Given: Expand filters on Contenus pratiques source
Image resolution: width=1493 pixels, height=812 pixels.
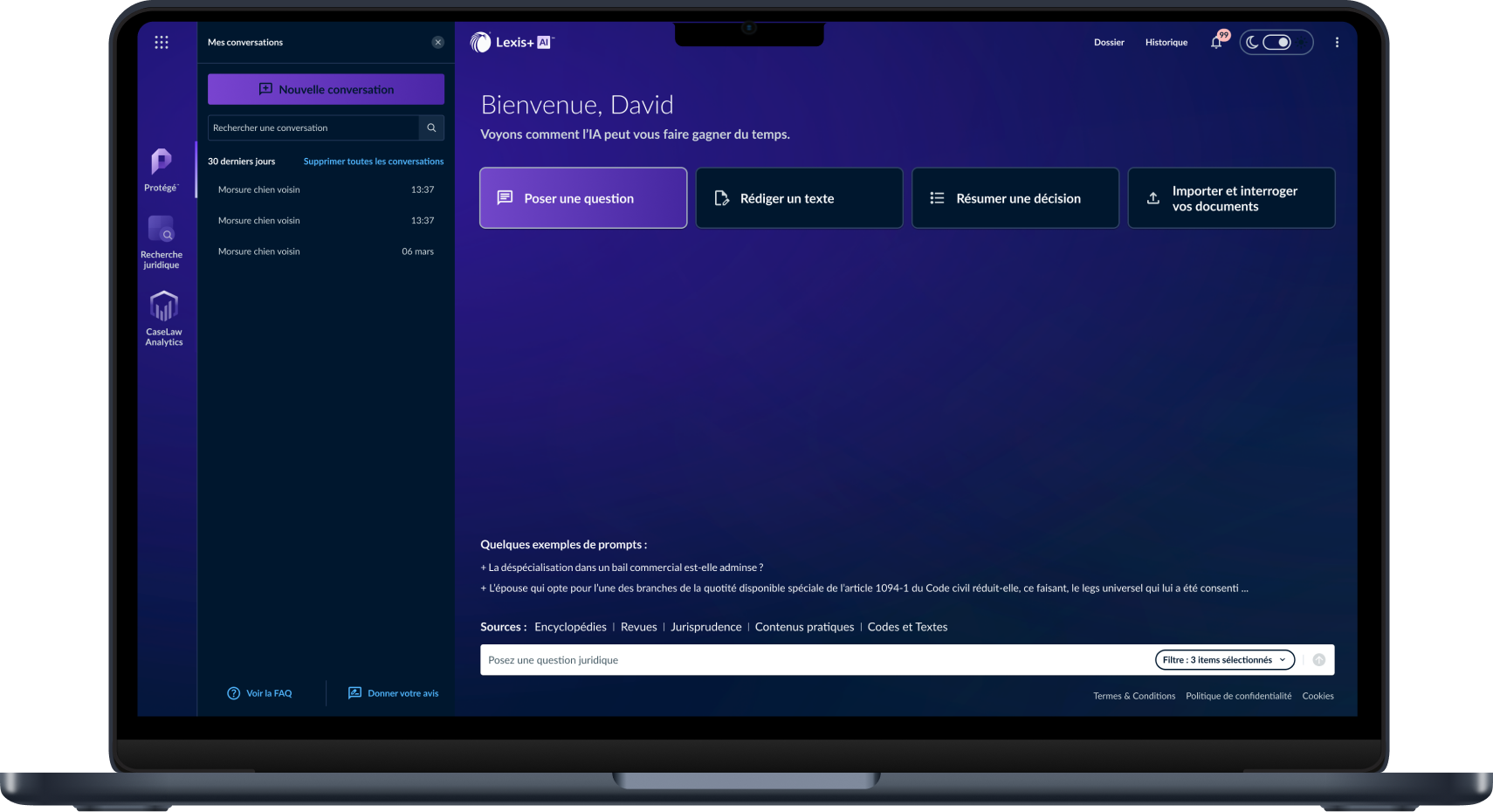Looking at the screenshot, I should [x=803, y=626].
